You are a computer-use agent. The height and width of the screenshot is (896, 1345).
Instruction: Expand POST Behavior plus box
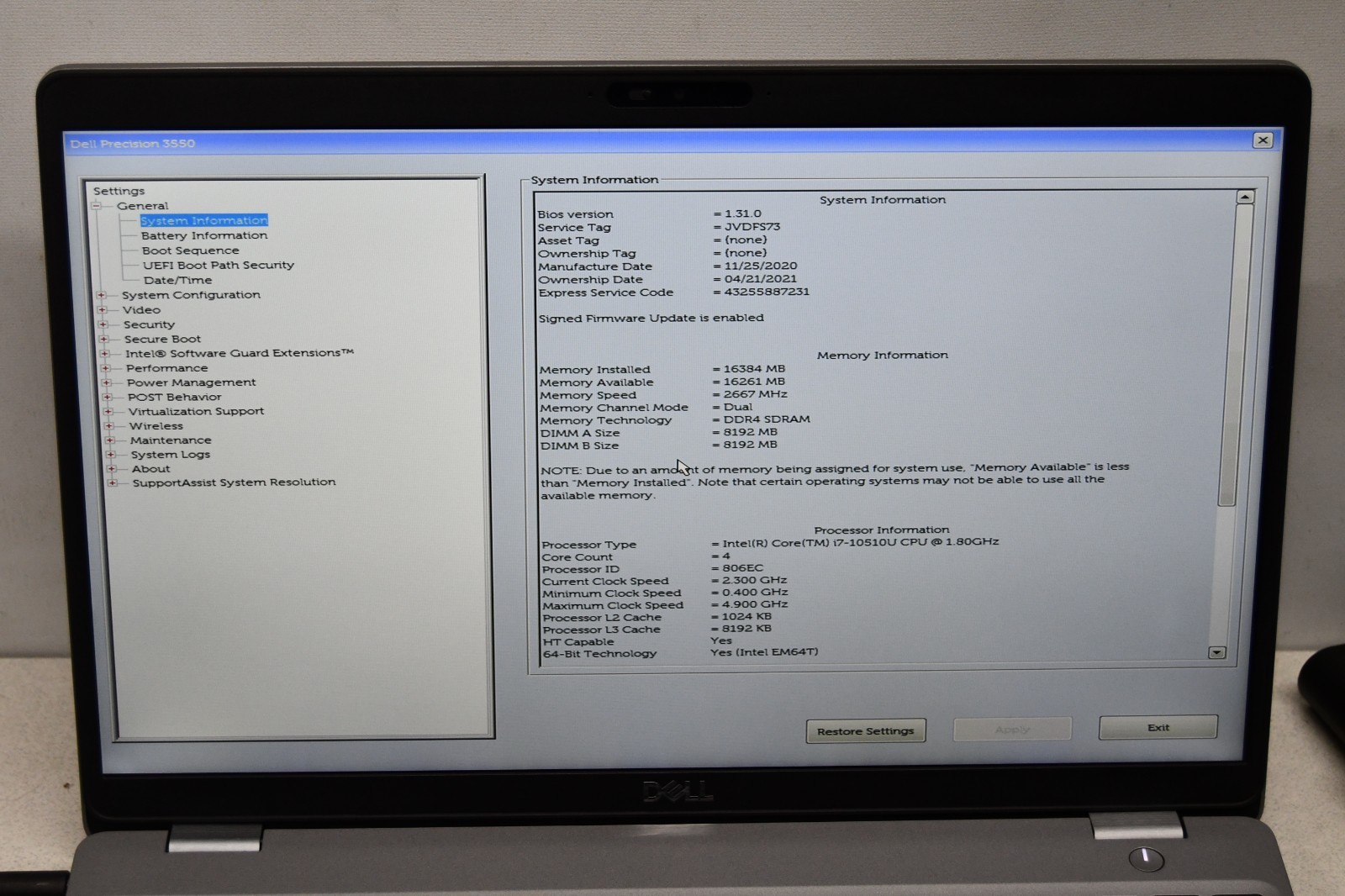(108, 397)
